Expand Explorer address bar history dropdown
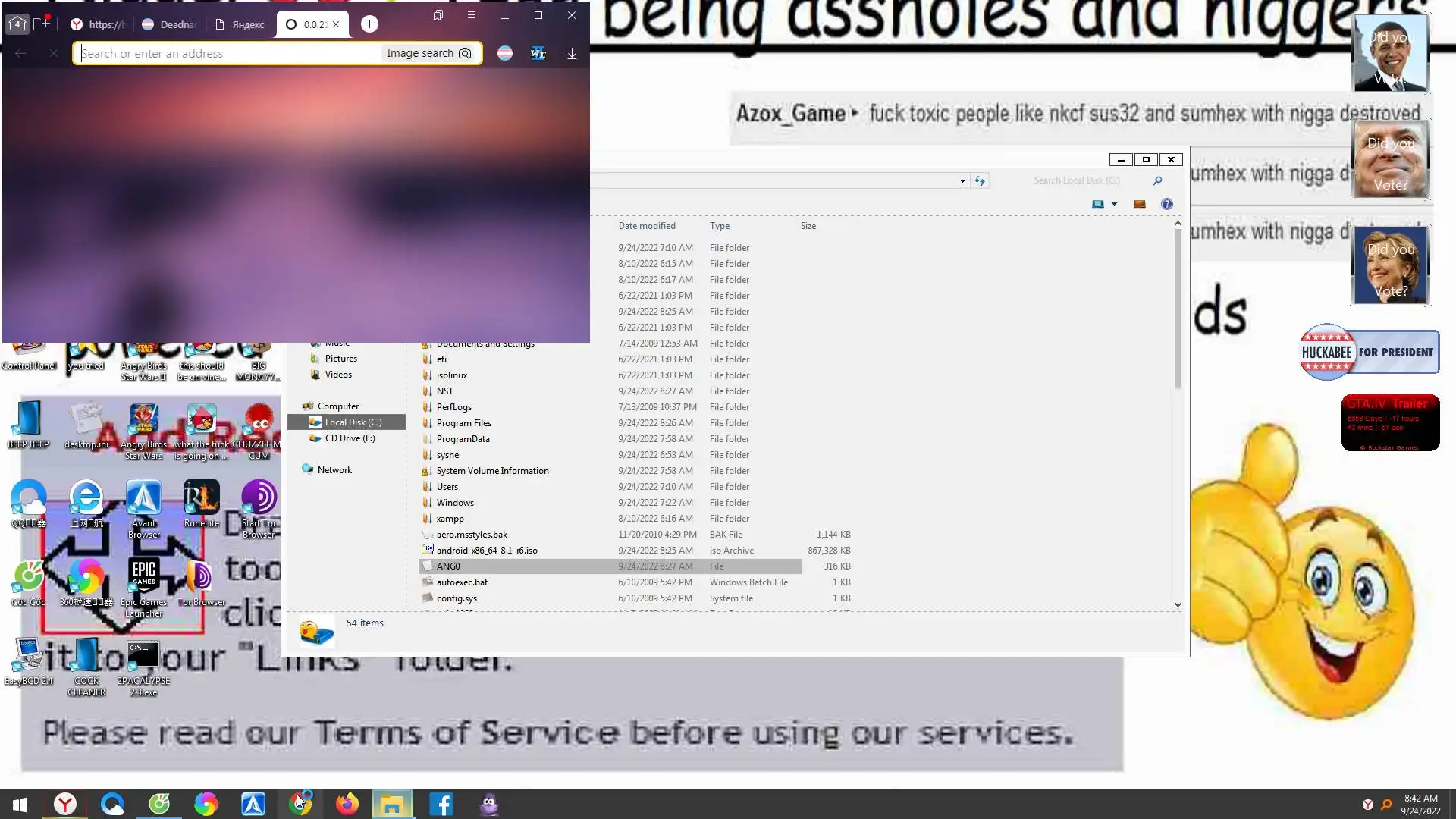This screenshot has width=1456, height=819. tap(962, 180)
